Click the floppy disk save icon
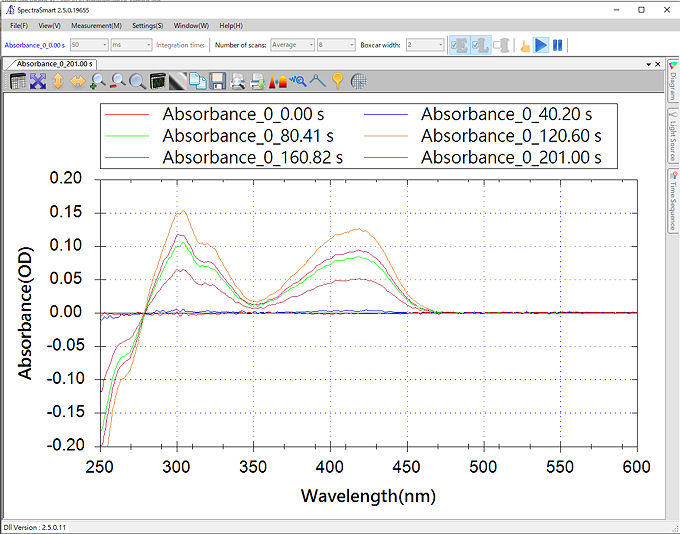The width and height of the screenshot is (680, 534). pyautogui.click(x=217, y=81)
